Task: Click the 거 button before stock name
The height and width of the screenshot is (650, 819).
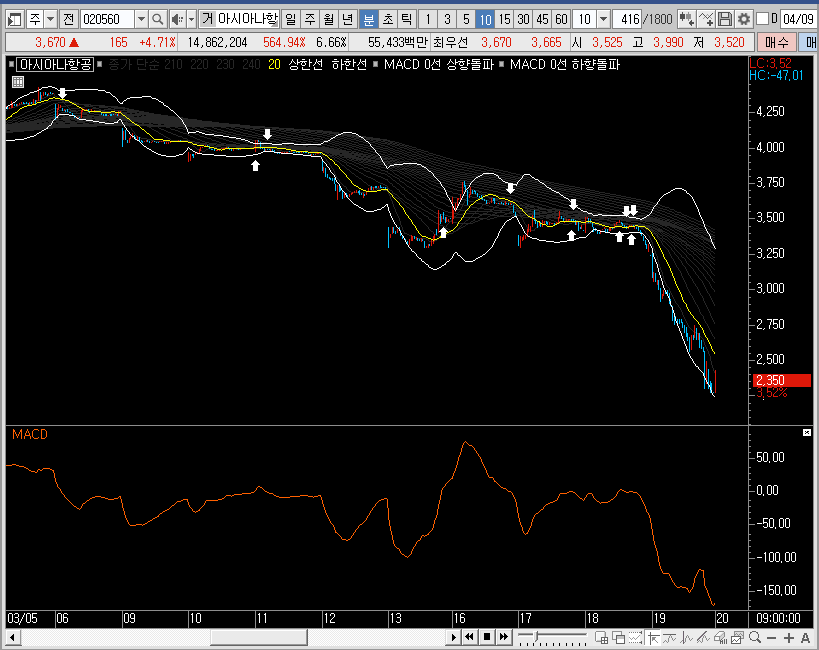Action: [207, 20]
